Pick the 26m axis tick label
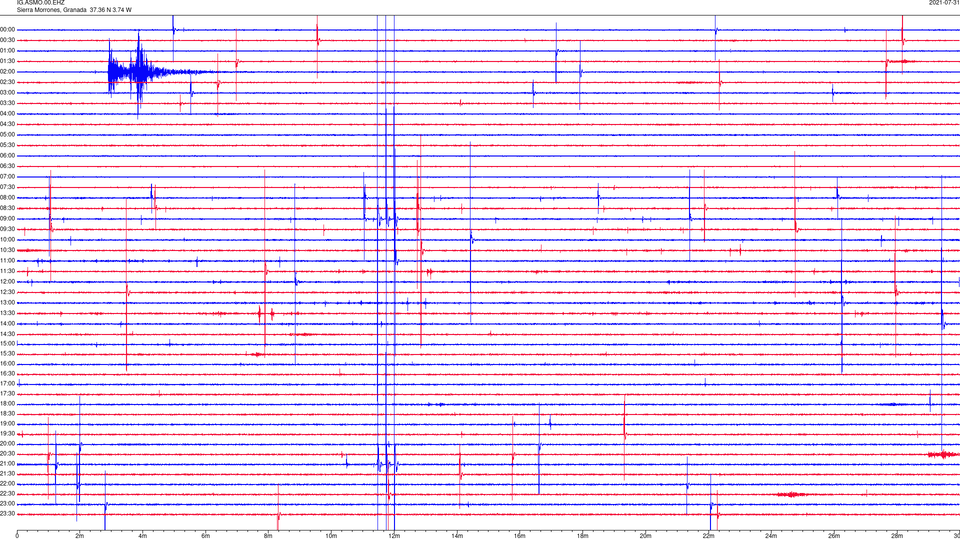 point(834,536)
